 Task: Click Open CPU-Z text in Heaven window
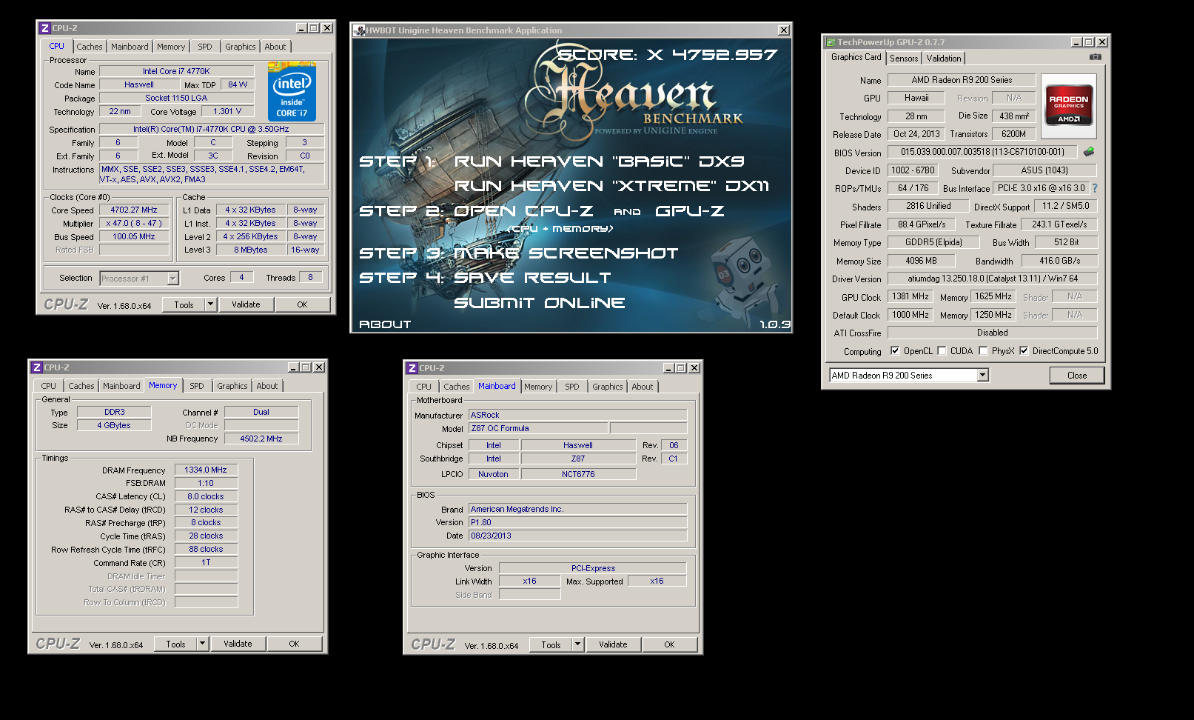point(525,211)
